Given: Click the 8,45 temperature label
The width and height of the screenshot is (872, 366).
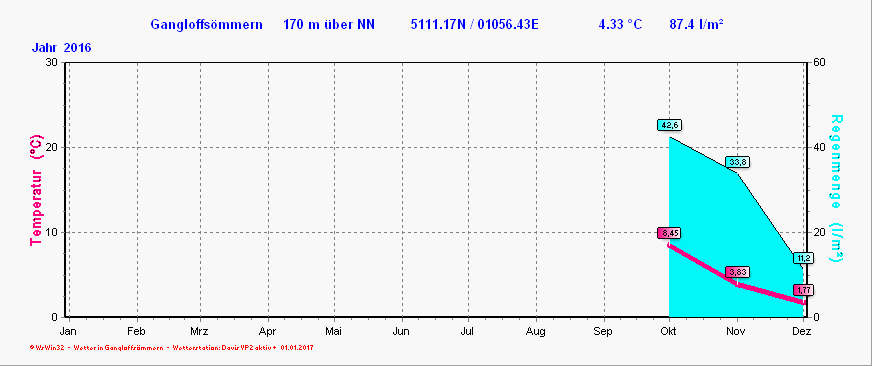Looking at the screenshot, I should coord(670,233).
